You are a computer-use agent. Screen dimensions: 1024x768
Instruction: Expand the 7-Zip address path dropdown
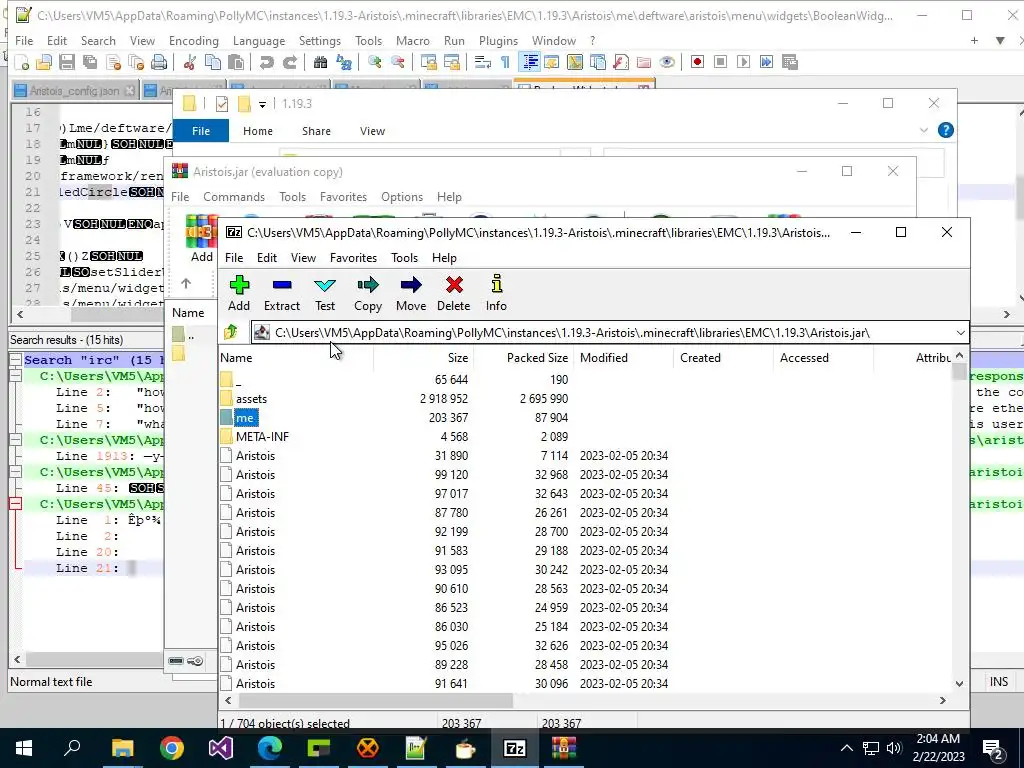click(x=960, y=333)
